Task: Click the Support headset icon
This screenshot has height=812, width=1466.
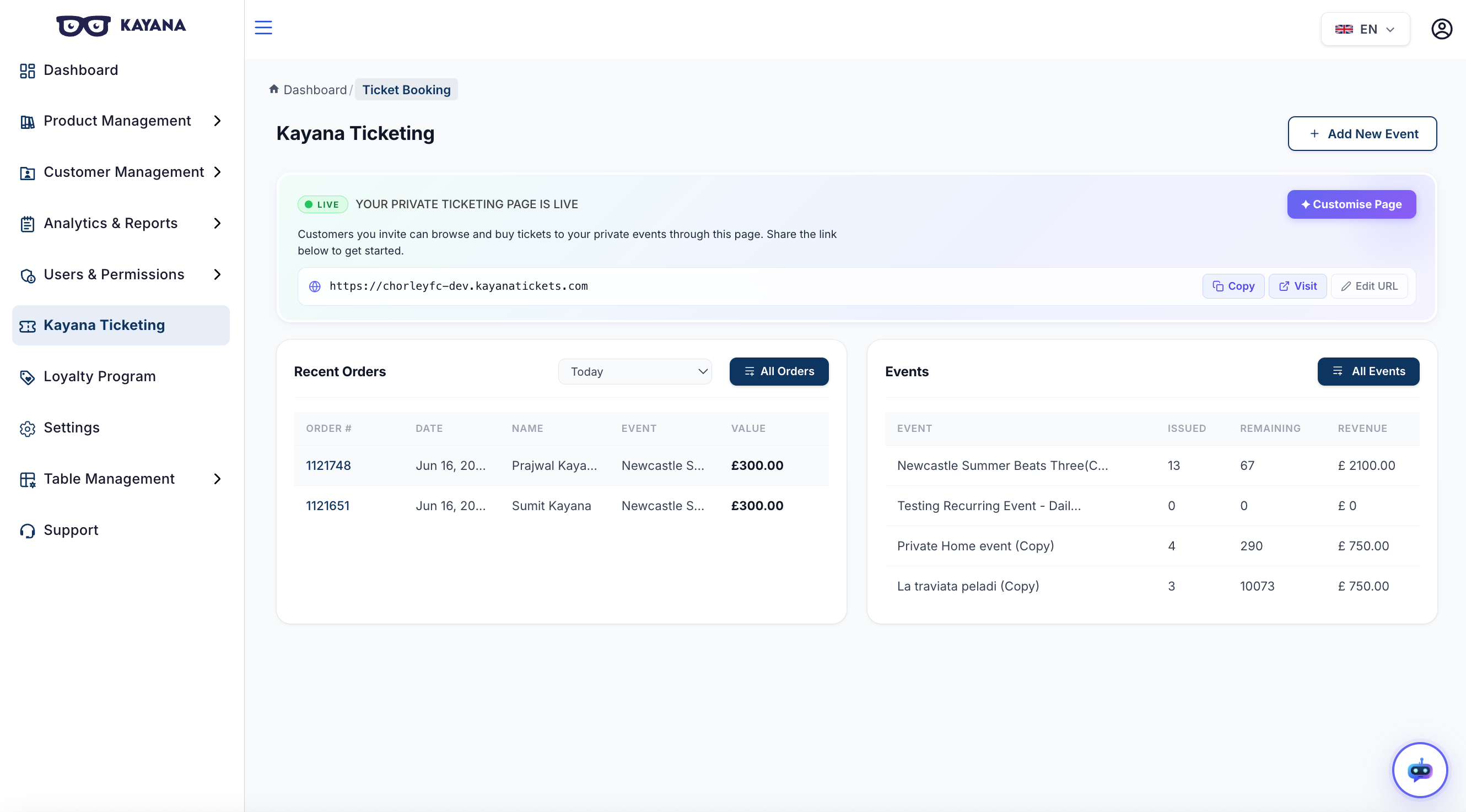Action: [x=28, y=531]
